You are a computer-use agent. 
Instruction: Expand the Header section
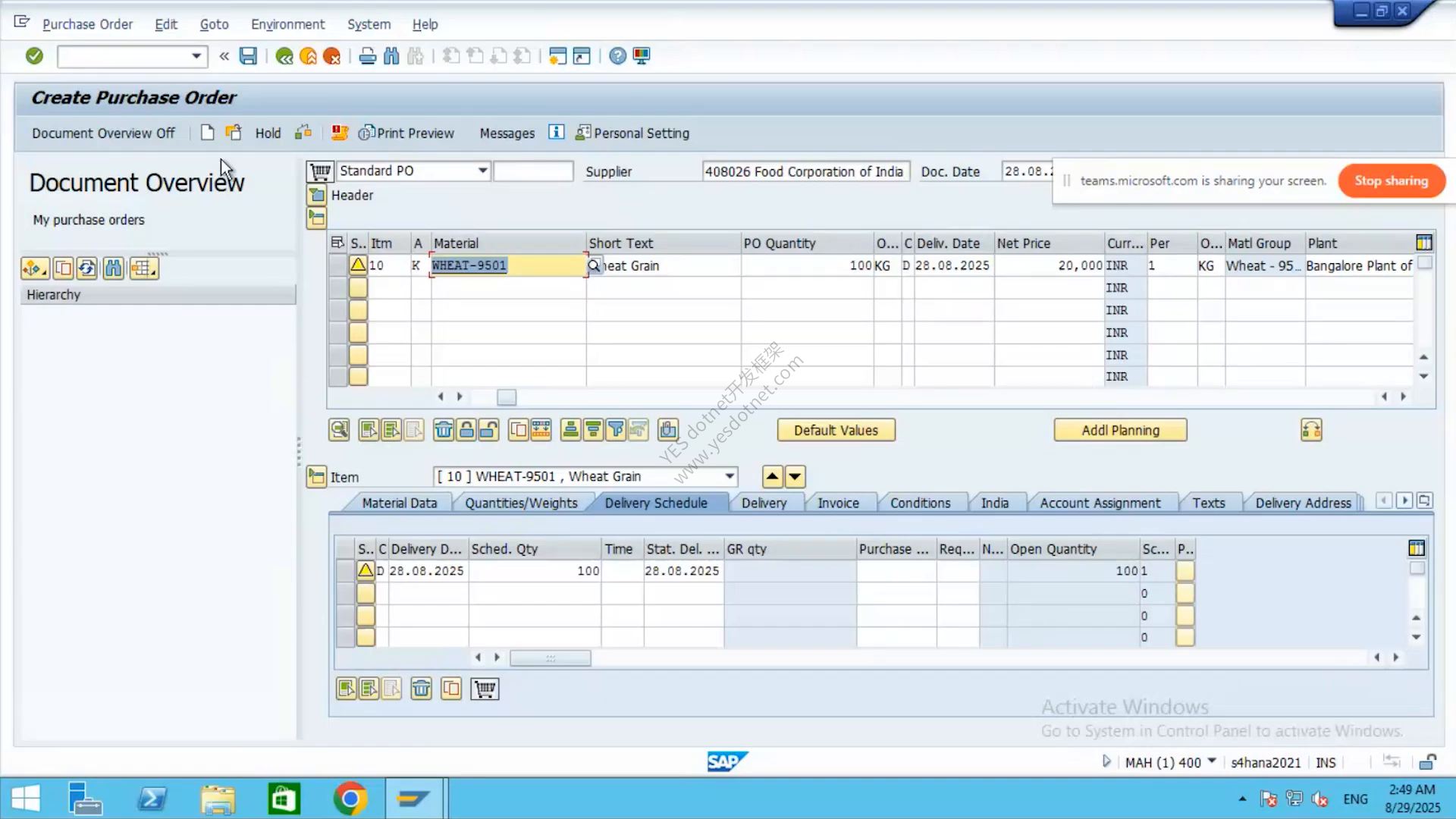click(x=316, y=195)
